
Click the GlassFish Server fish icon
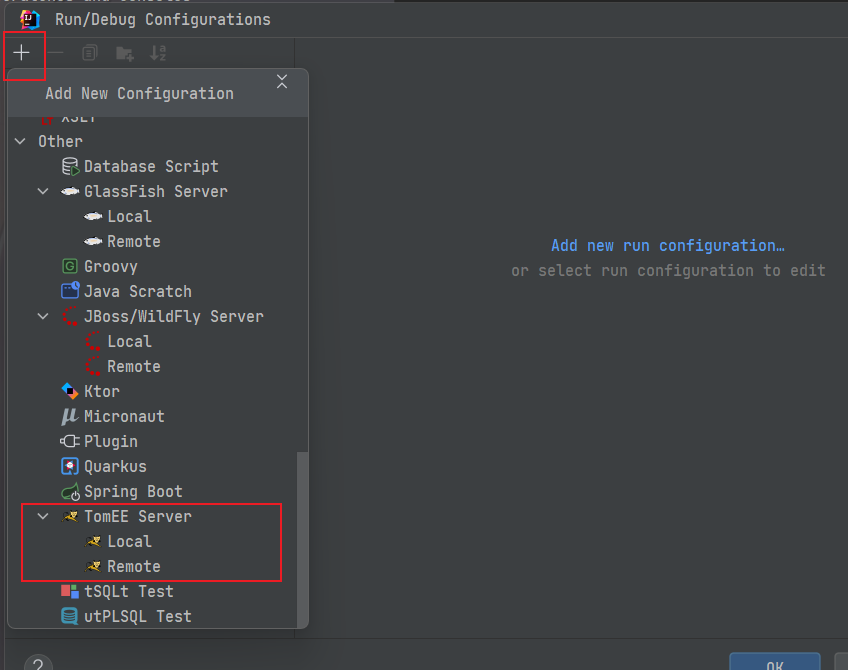70,191
